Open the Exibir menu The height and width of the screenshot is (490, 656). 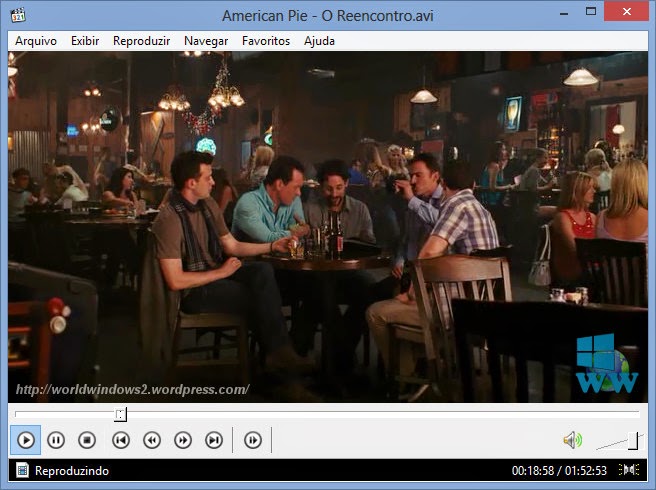point(85,41)
